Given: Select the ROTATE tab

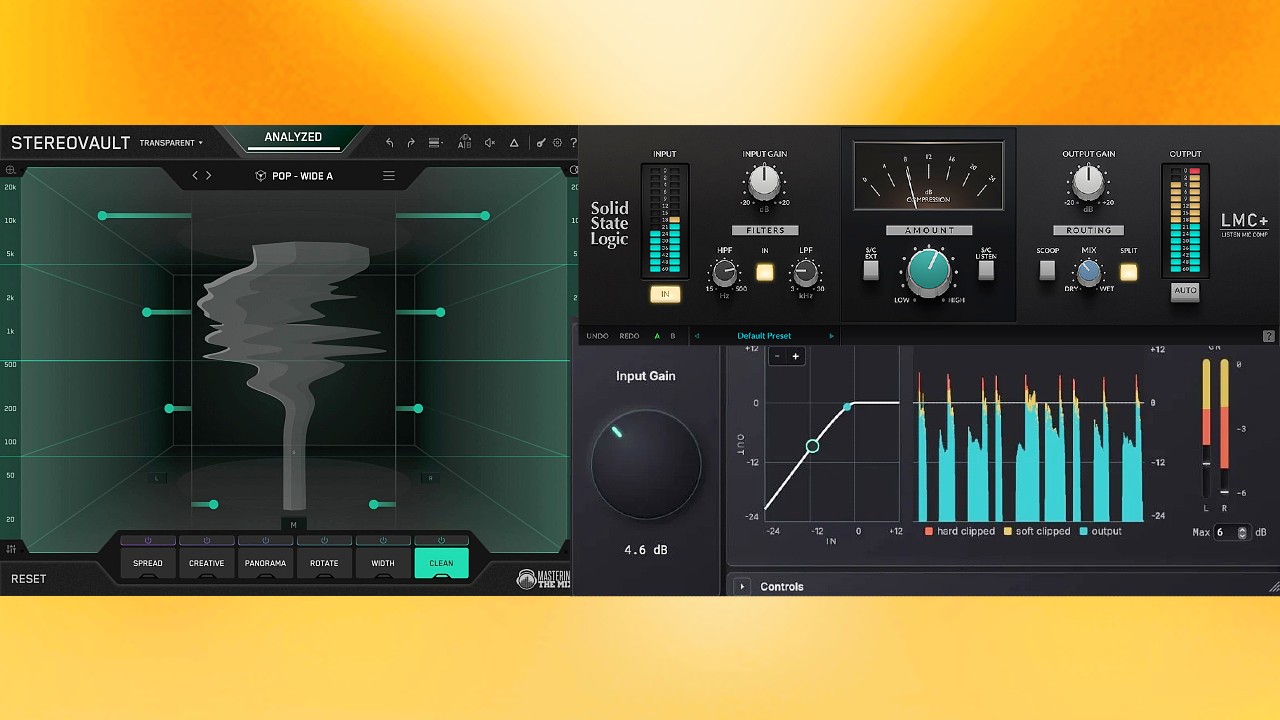Looking at the screenshot, I should [x=324, y=563].
